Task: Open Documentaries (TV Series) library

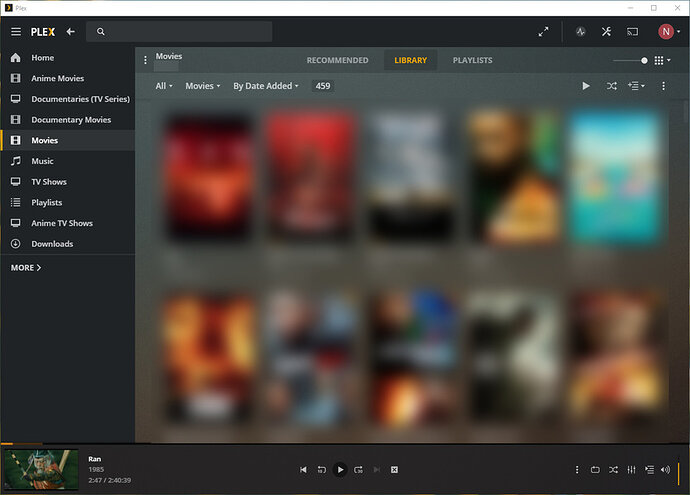Action: [x=68, y=99]
